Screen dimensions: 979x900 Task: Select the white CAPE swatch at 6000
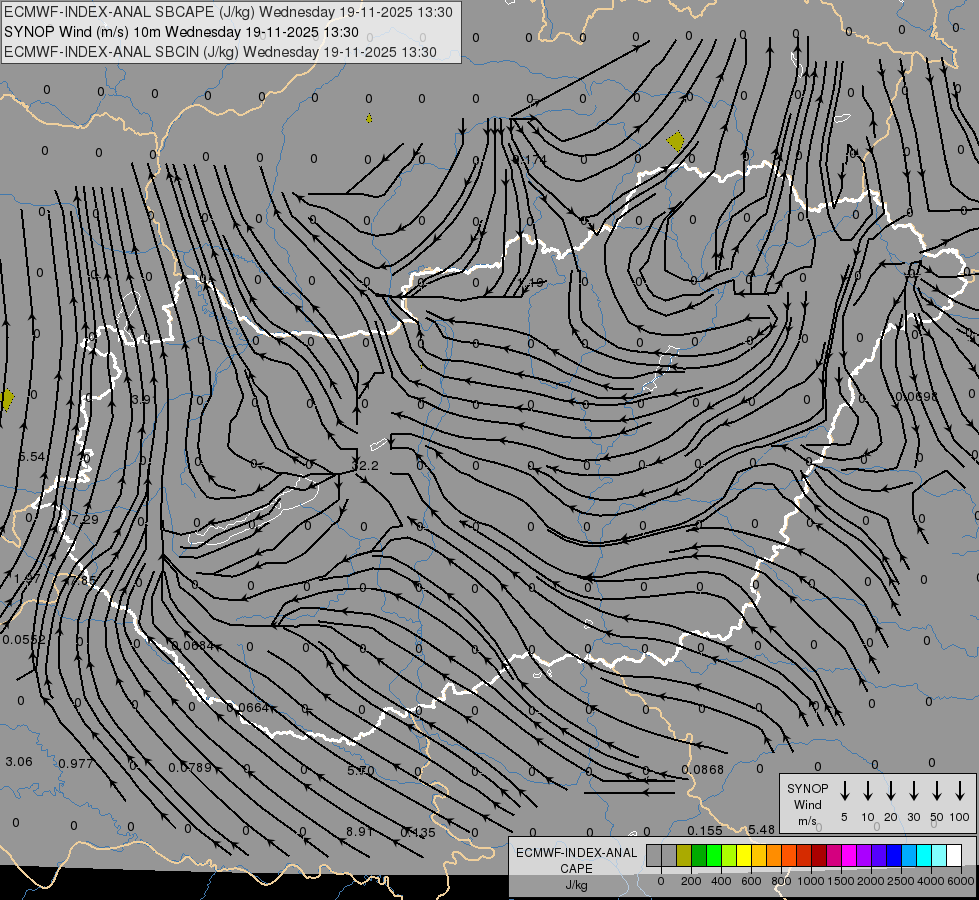[954, 856]
